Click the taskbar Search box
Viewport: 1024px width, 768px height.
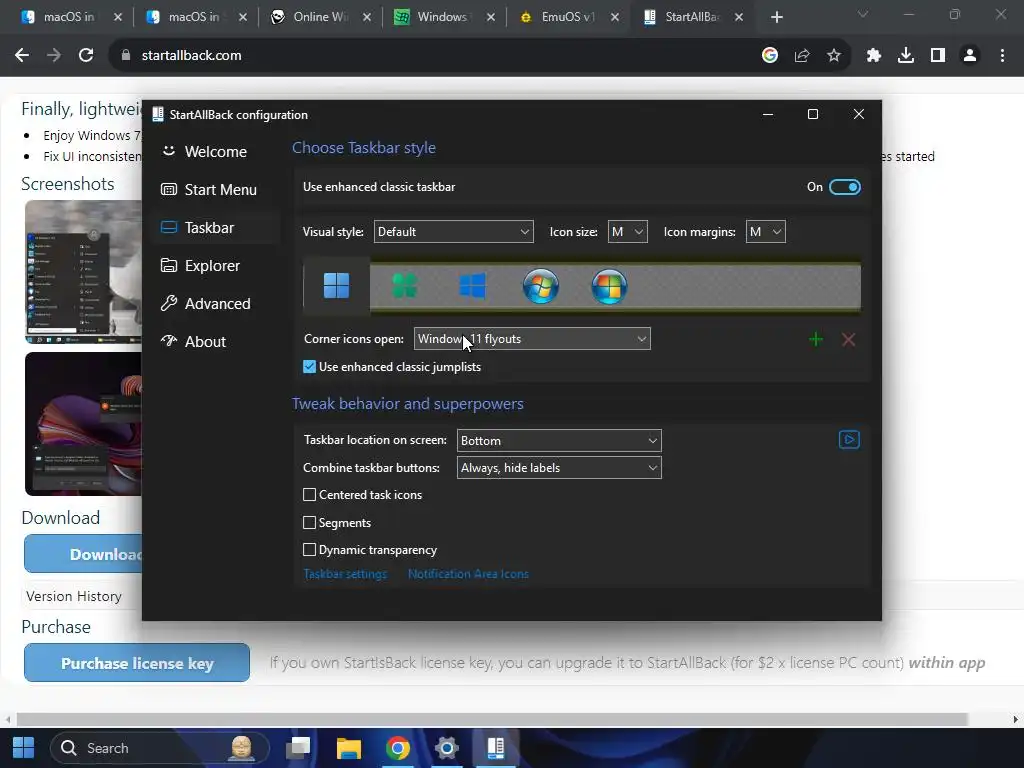[x=160, y=748]
